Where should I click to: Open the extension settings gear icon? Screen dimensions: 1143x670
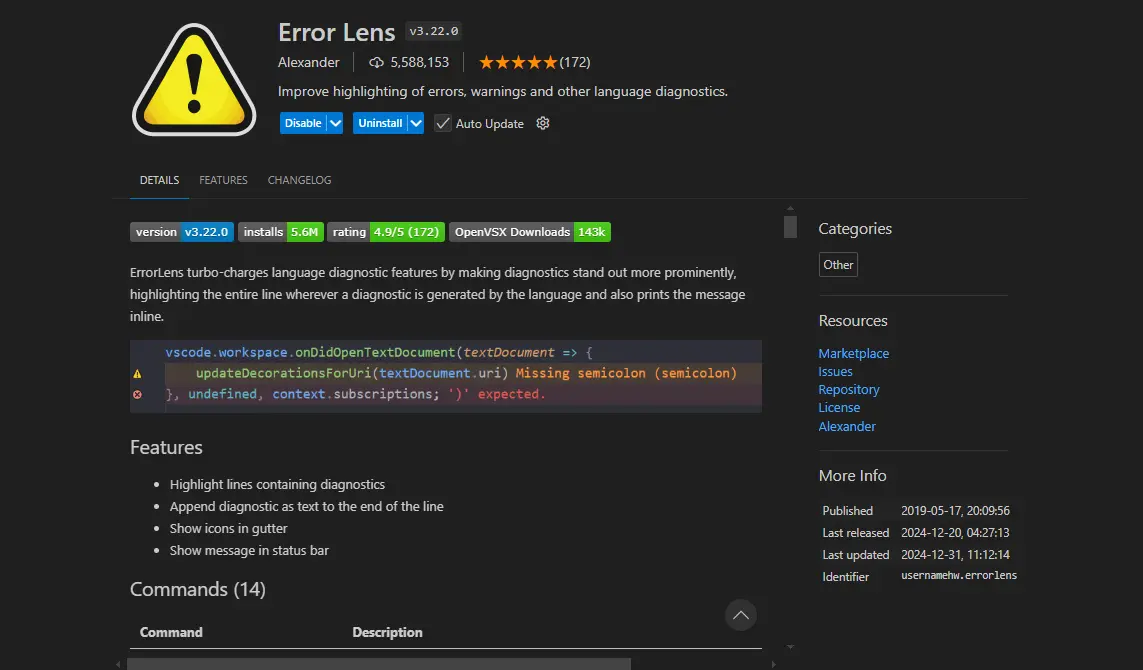click(542, 123)
